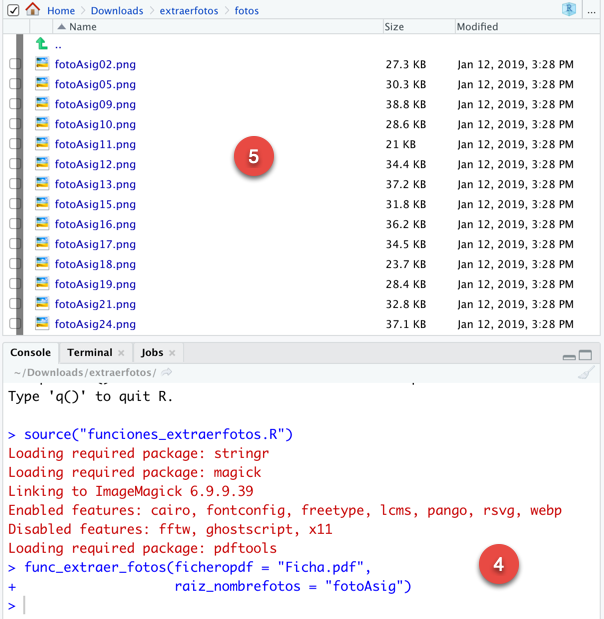Click the 'Loading required package: pdftools' message
This screenshot has height=619, width=604.
click(143, 548)
